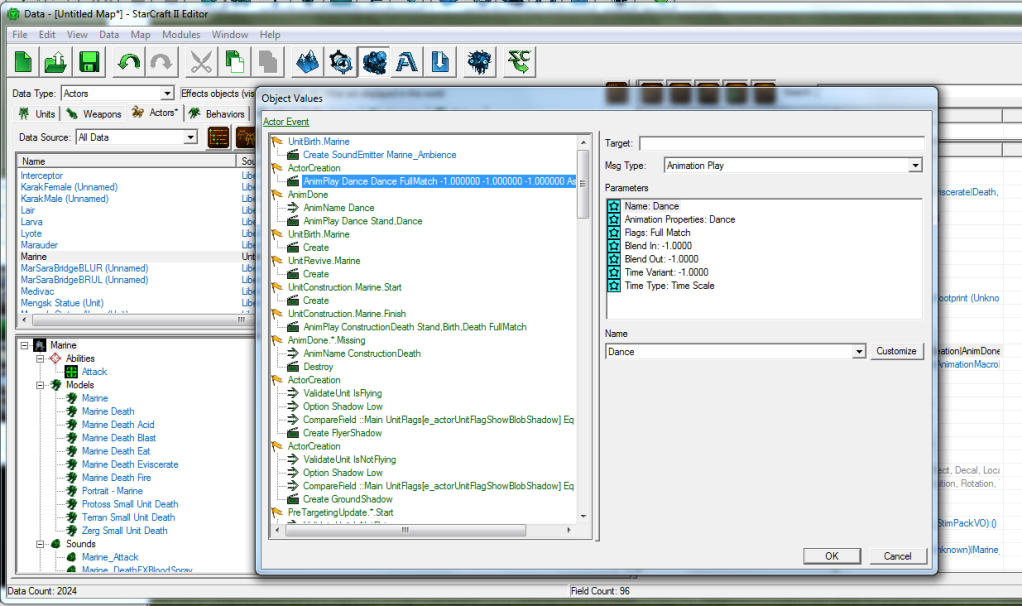Click star icon beside Time Type parameter

[614, 285]
